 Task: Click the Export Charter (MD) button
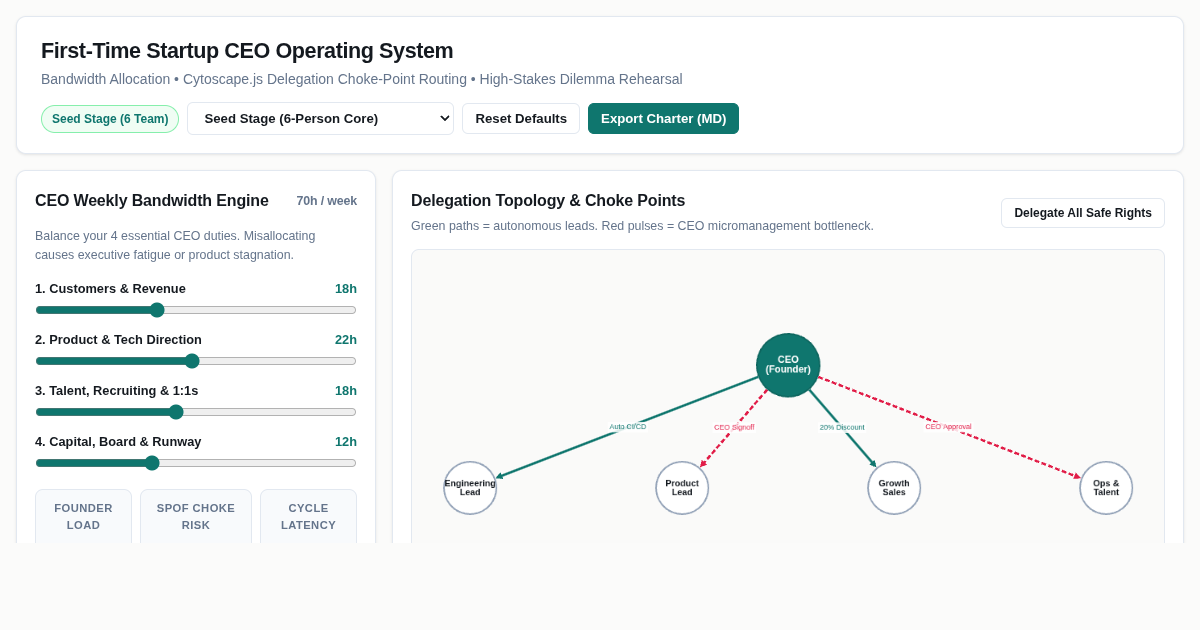pos(663,118)
